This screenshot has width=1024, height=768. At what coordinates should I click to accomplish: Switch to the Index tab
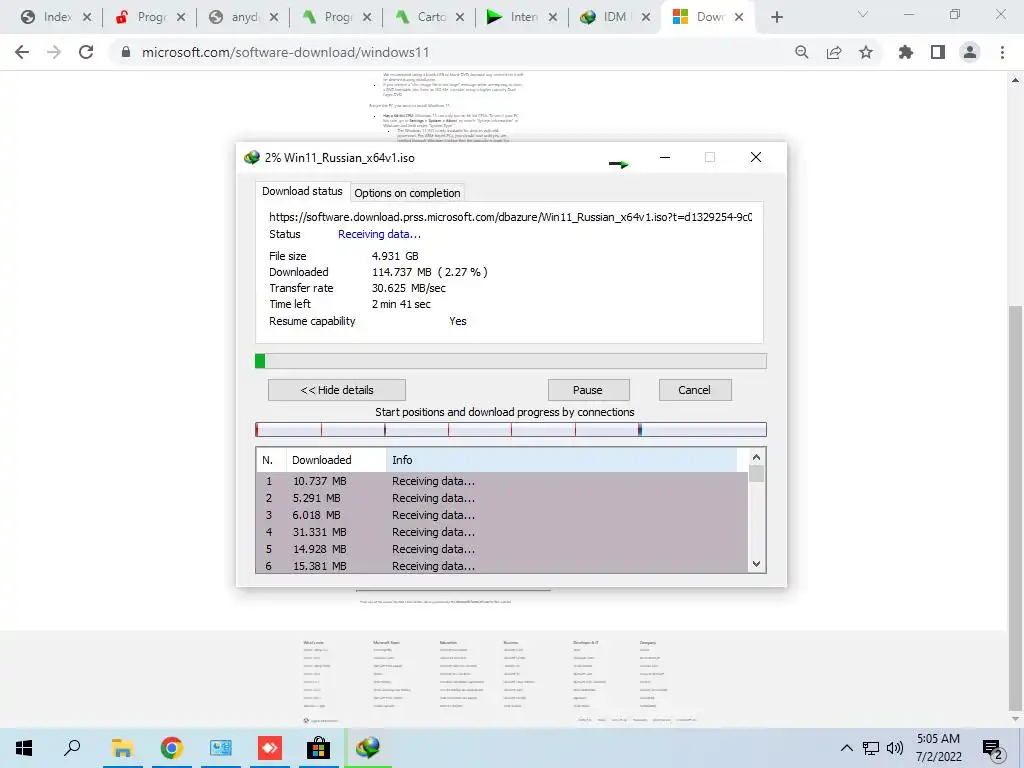pos(56,17)
